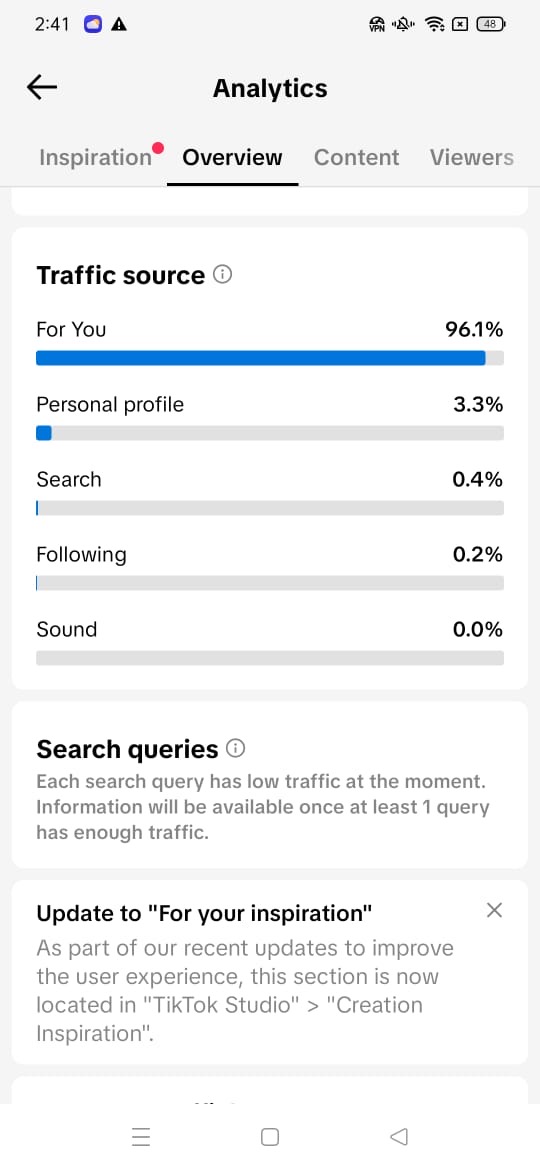Tap the VPN status bar icon
Viewport: 540px width, 1170px height.
pos(377,25)
